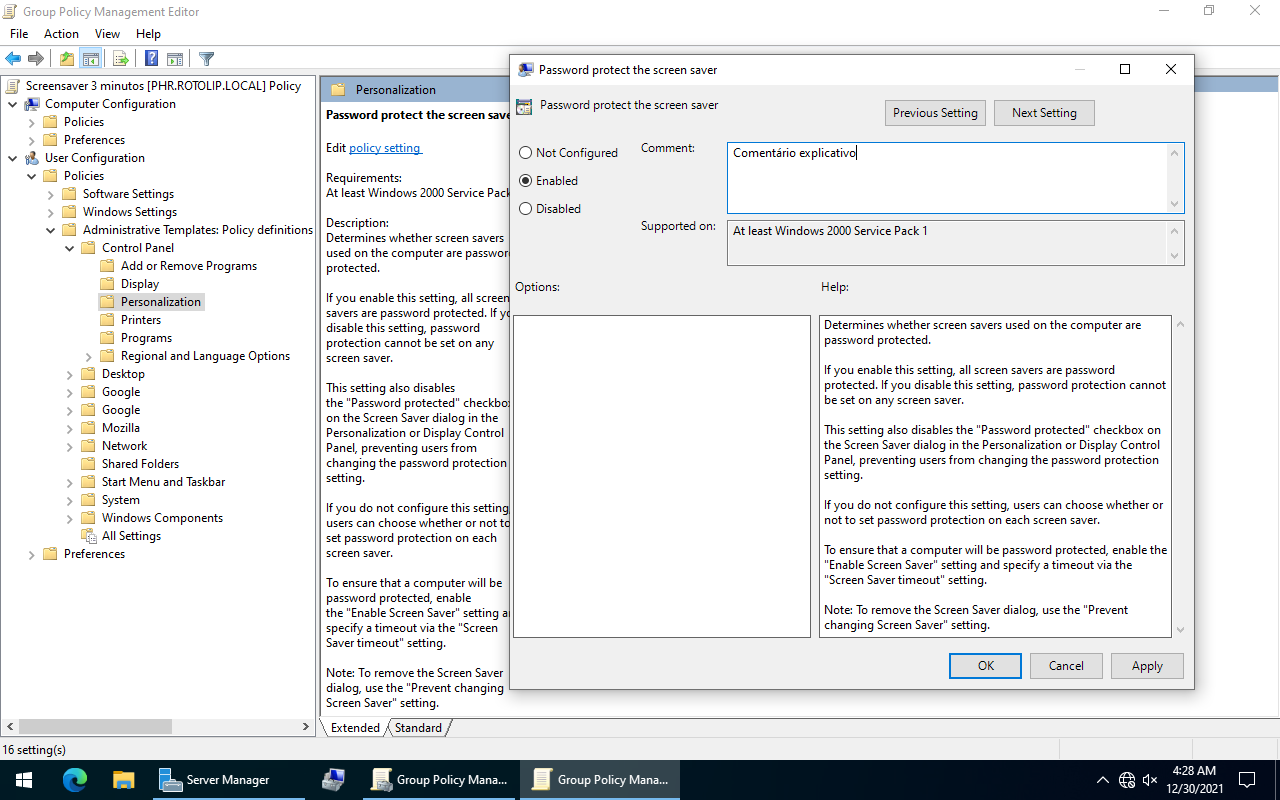This screenshot has width=1280, height=800.
Task: Open the Action menu
Action: point(61,34)
